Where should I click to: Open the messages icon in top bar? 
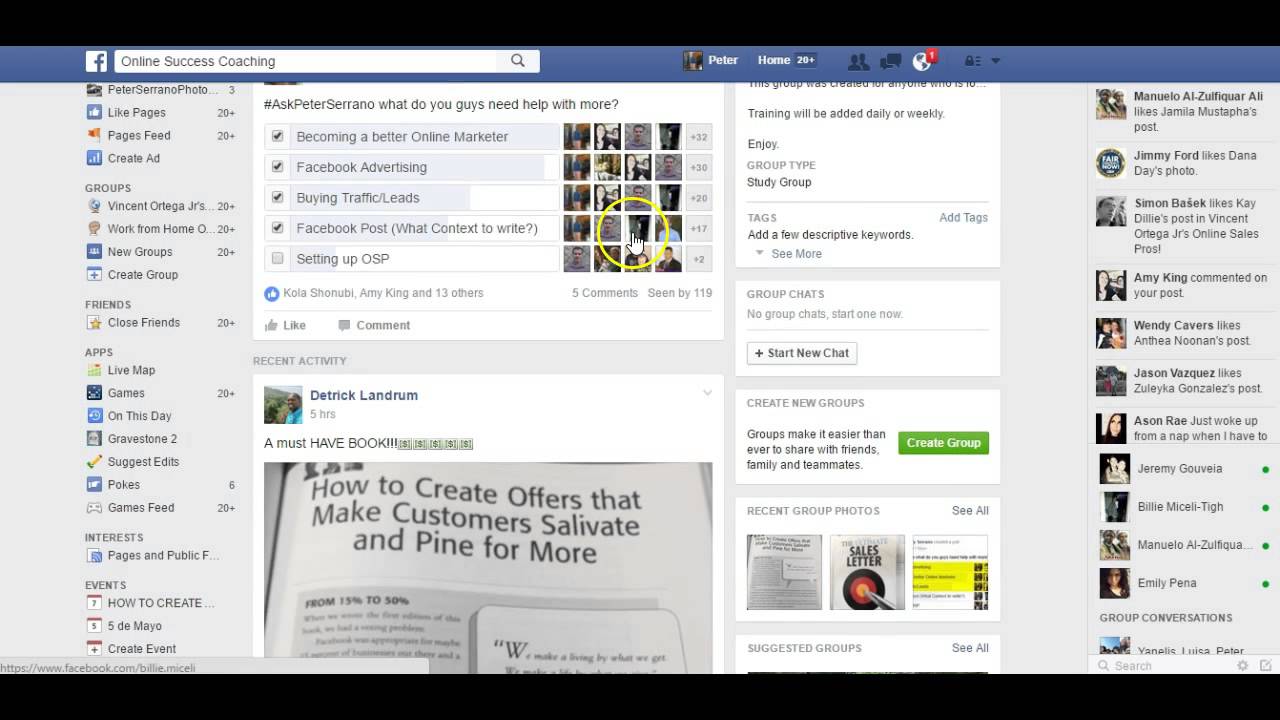[x=890, y=61]
